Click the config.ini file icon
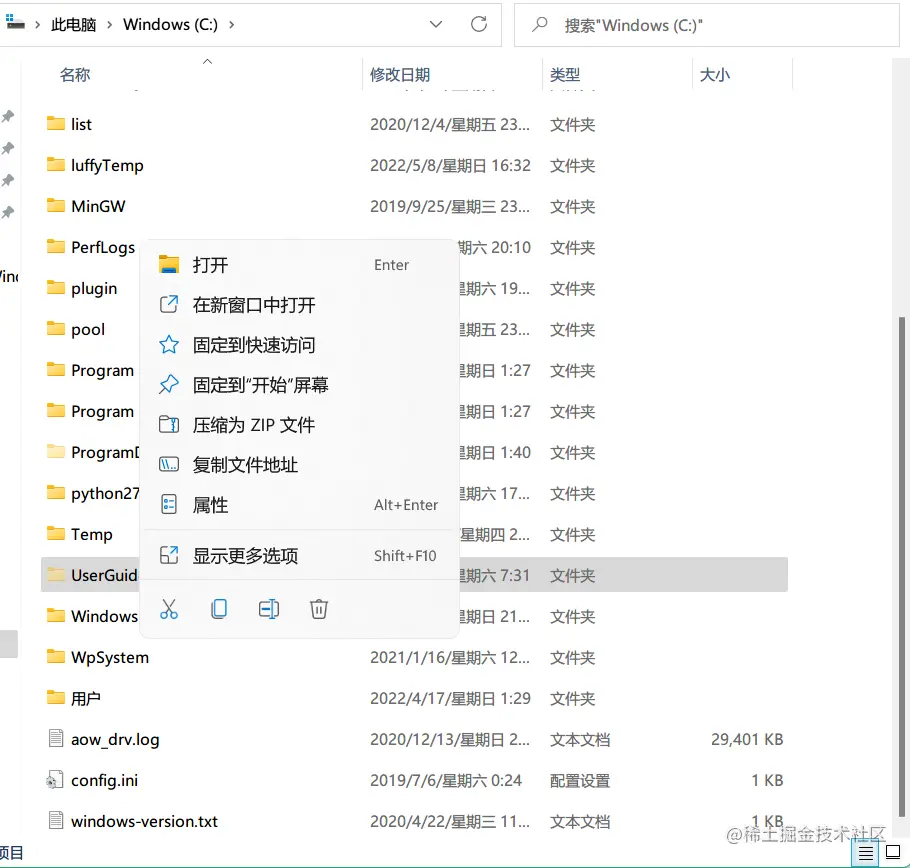 (x=55, y=780)
